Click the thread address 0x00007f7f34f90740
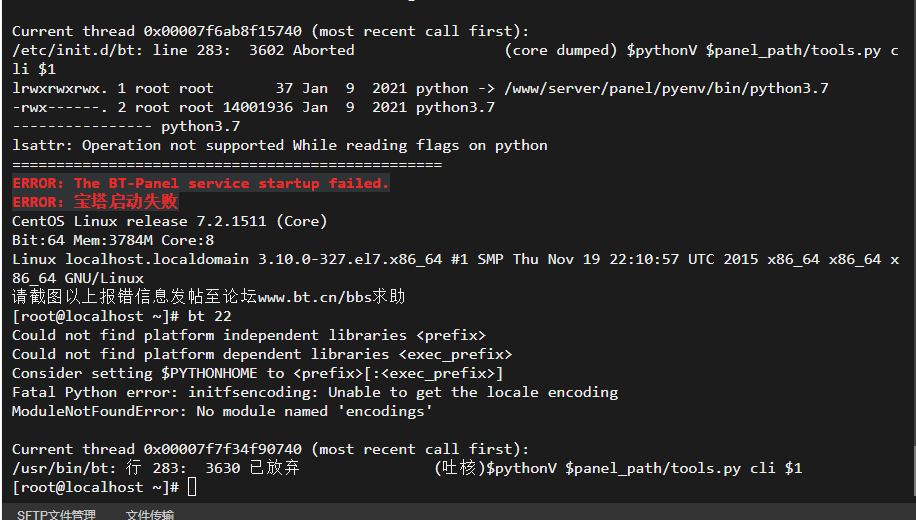 [223, 449]
